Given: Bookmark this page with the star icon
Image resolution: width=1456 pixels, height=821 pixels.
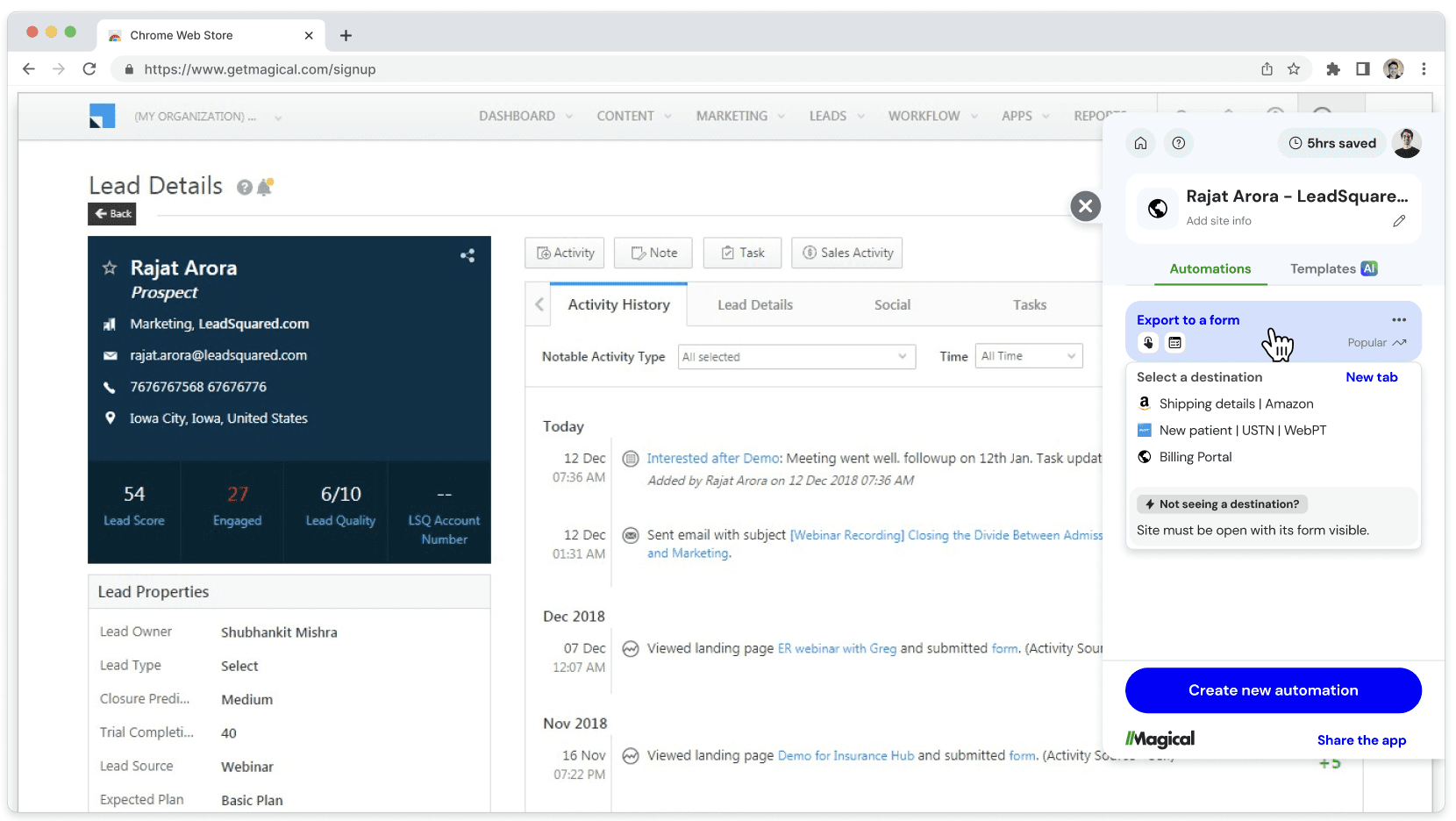Looking at the screenshot, I should (x=1294, y=69).
